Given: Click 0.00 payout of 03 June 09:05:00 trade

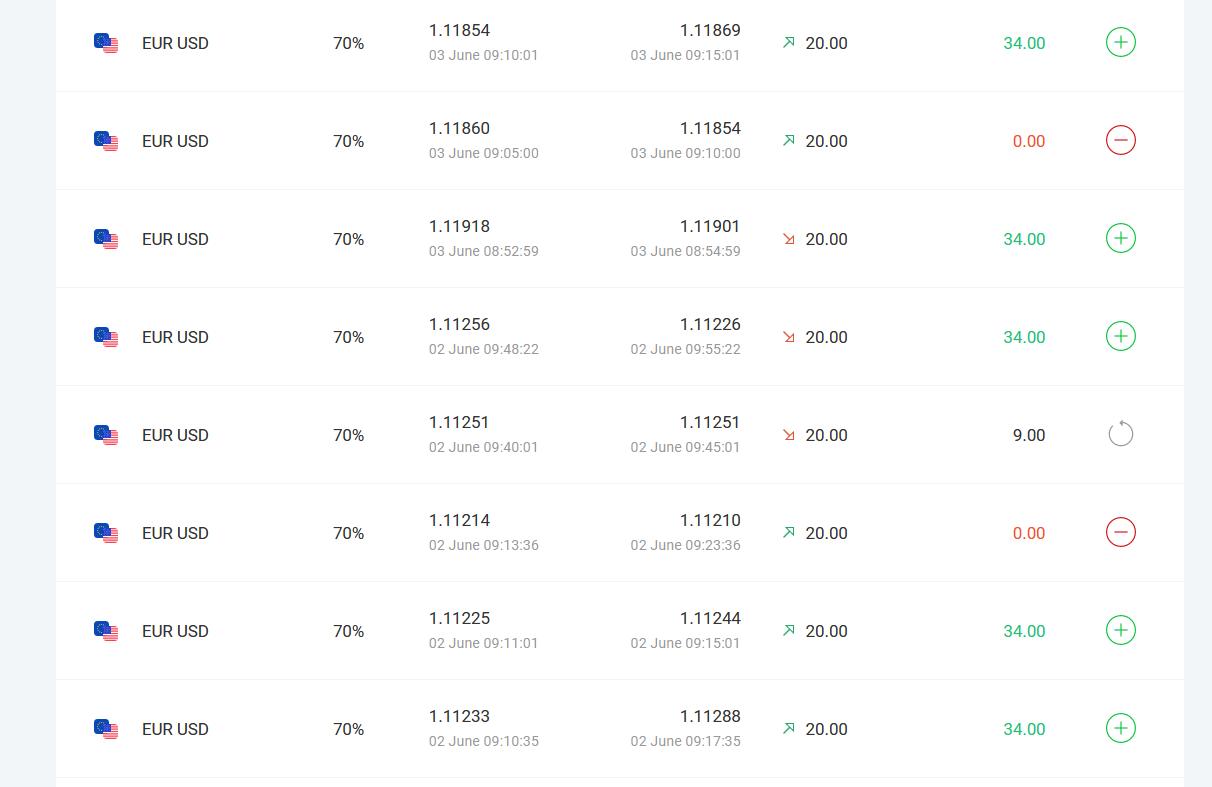Looking at the screenshot, I should (x=1029, y=141).
